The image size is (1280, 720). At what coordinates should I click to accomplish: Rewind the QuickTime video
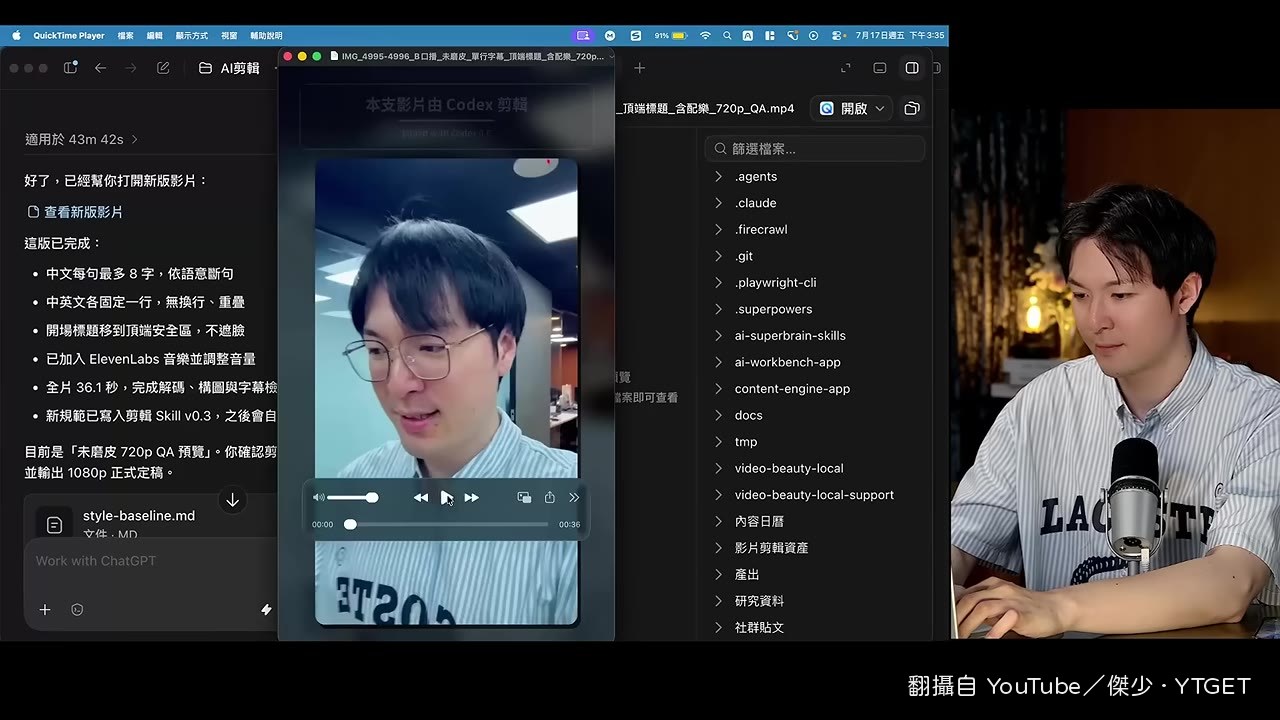(421, 497)
